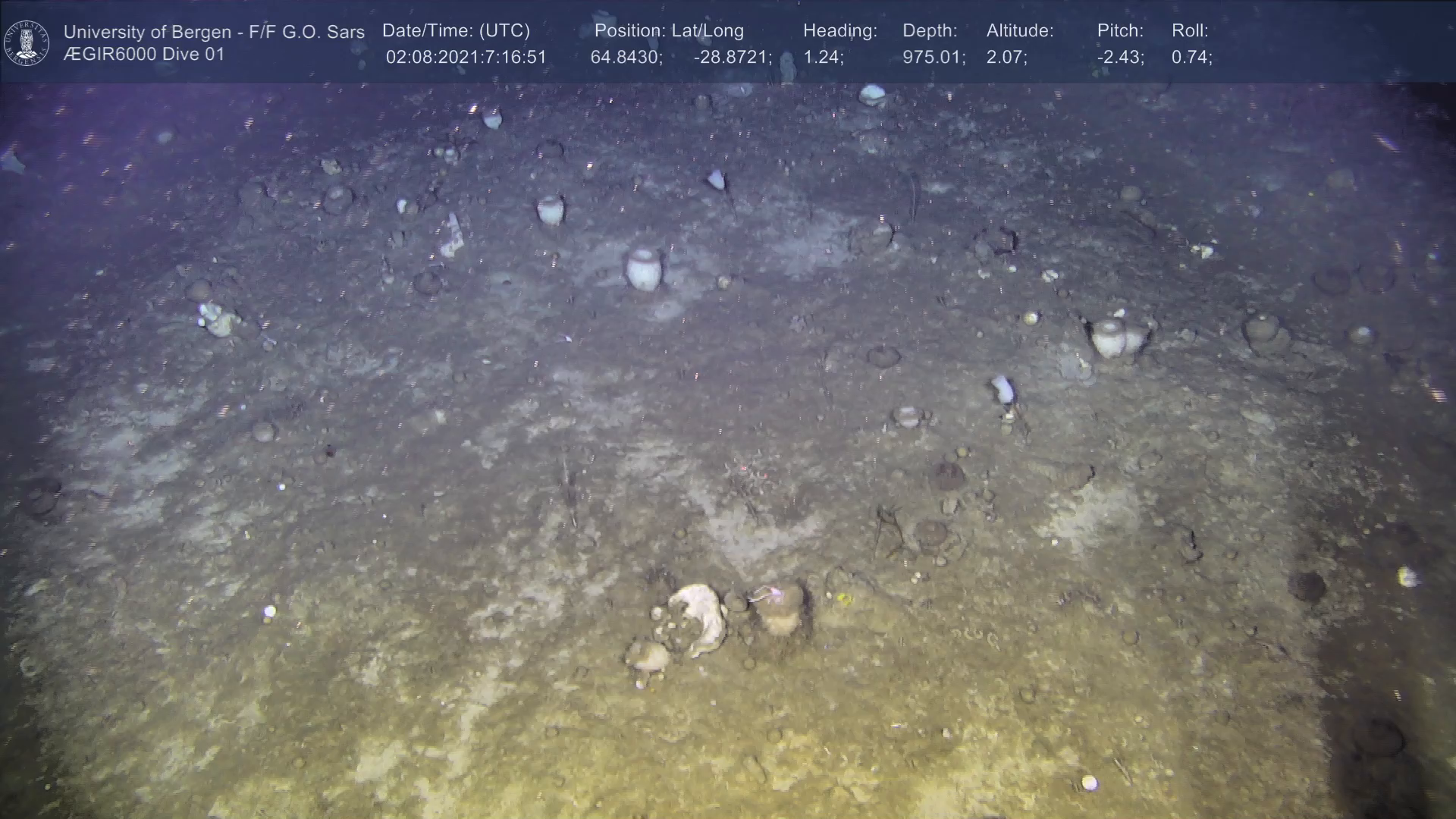Click the Heading label in overlay
1456x819 pixels.
[x=839, y=31]
